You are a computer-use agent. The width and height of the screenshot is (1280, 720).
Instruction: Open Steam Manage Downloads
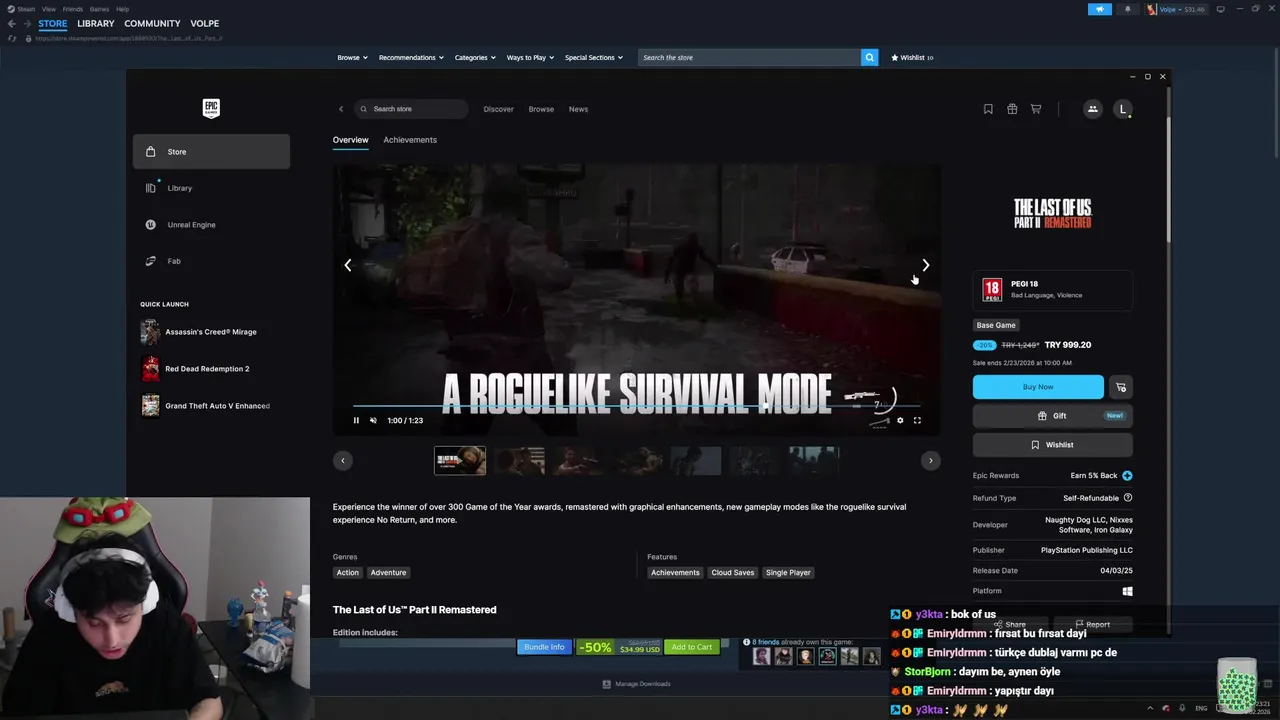(636, 684)
